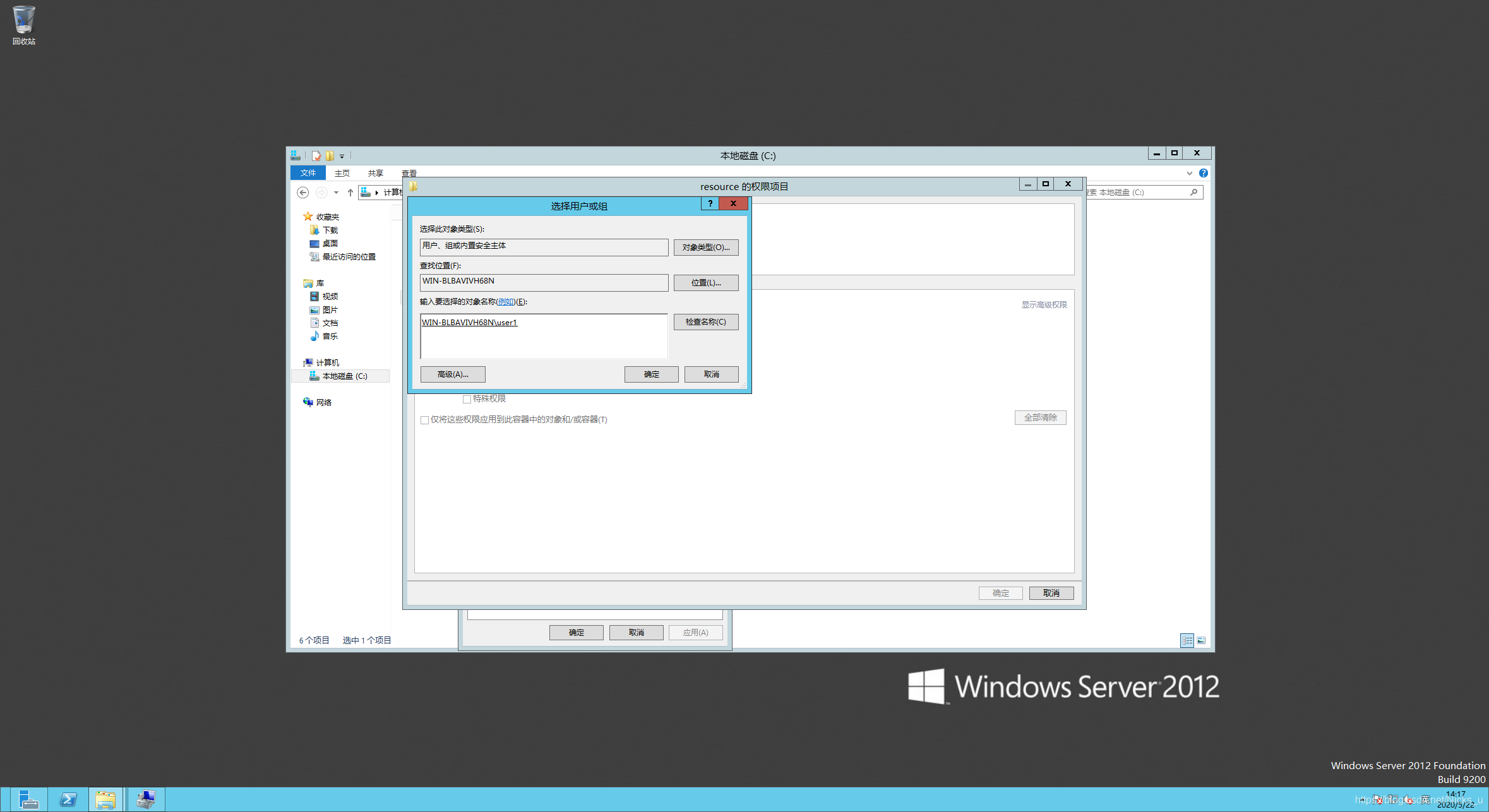Click the object name input box
Viewport: 1489px width, 812px height.
[543, 341]
